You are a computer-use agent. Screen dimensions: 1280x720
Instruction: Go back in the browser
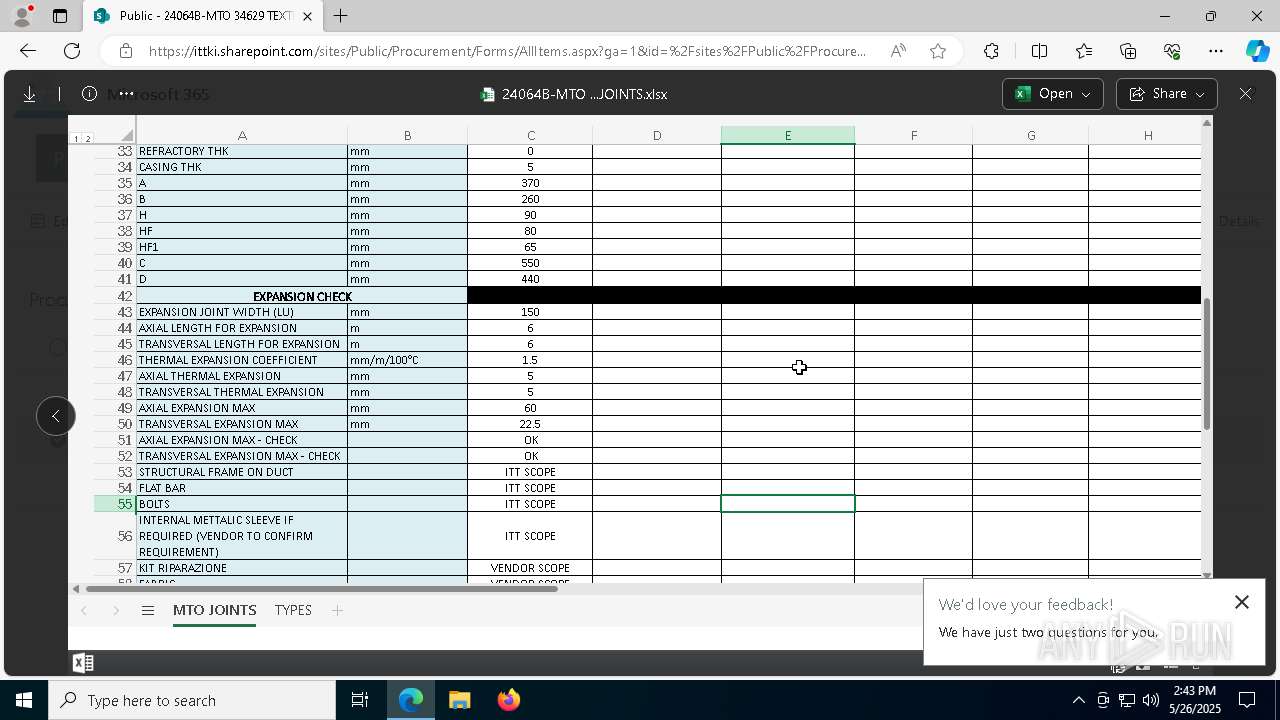coord(28,51)
